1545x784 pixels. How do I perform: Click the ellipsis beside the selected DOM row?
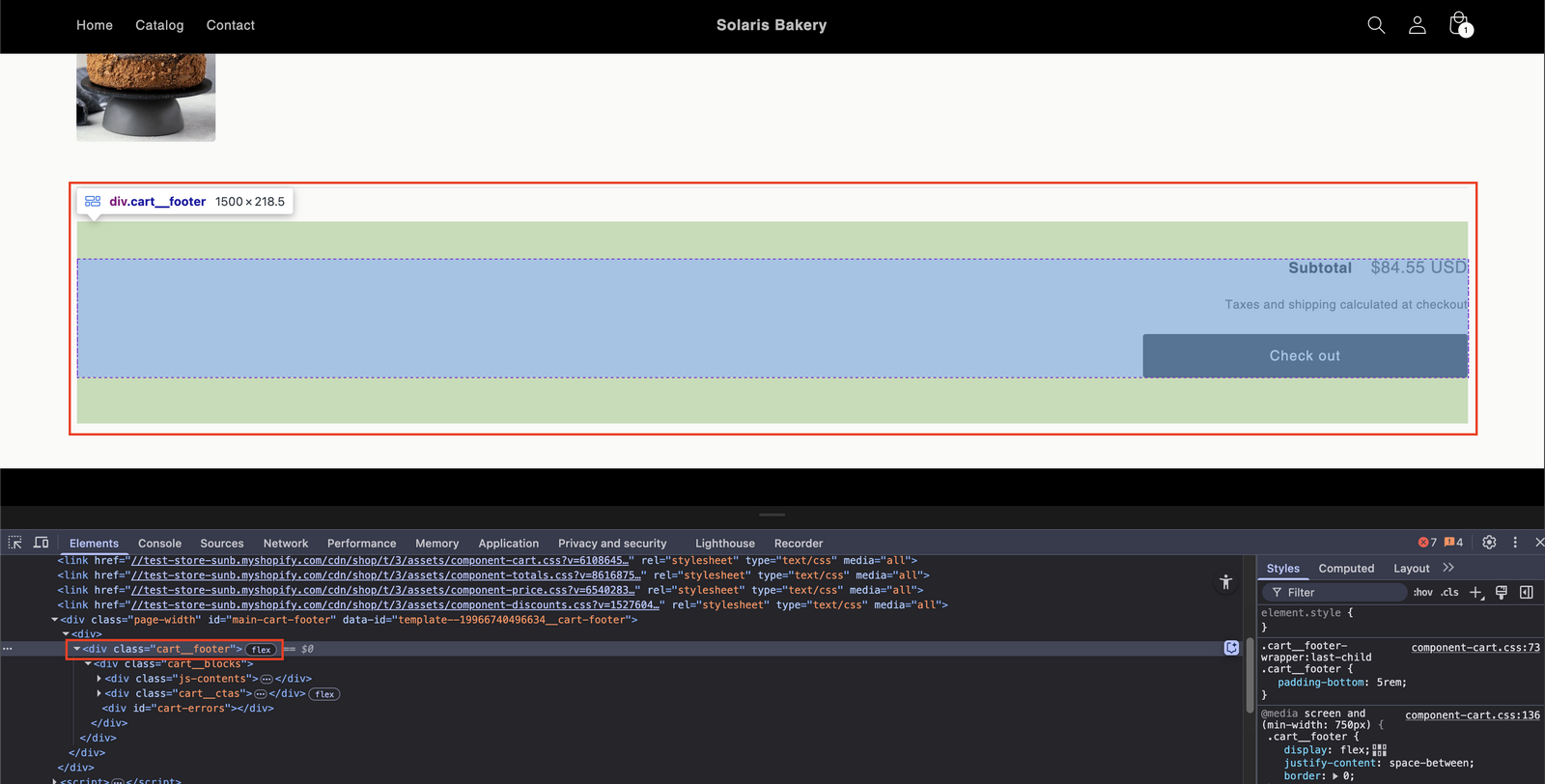pos(7,649)
